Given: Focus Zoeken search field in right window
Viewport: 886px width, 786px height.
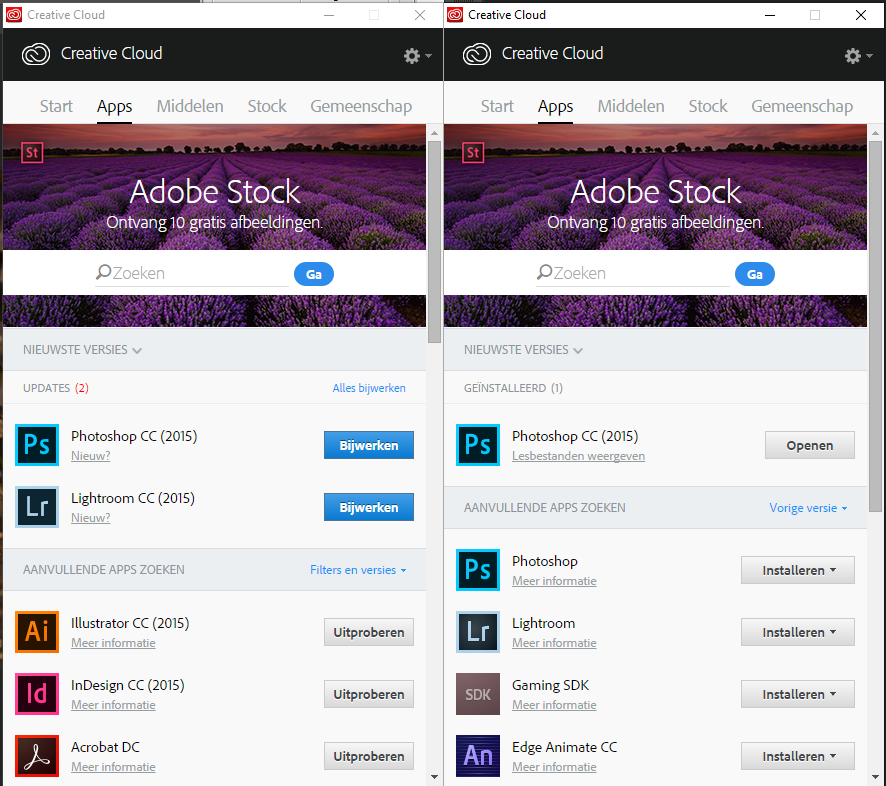Looking at the screenshot, I should 633,273.
